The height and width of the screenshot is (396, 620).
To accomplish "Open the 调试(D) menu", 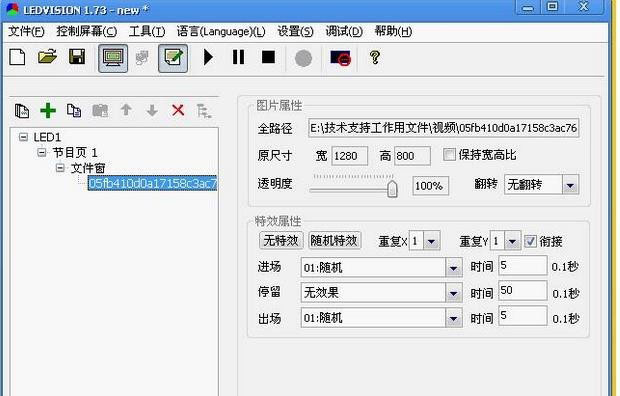I will (x=344, y=31).
